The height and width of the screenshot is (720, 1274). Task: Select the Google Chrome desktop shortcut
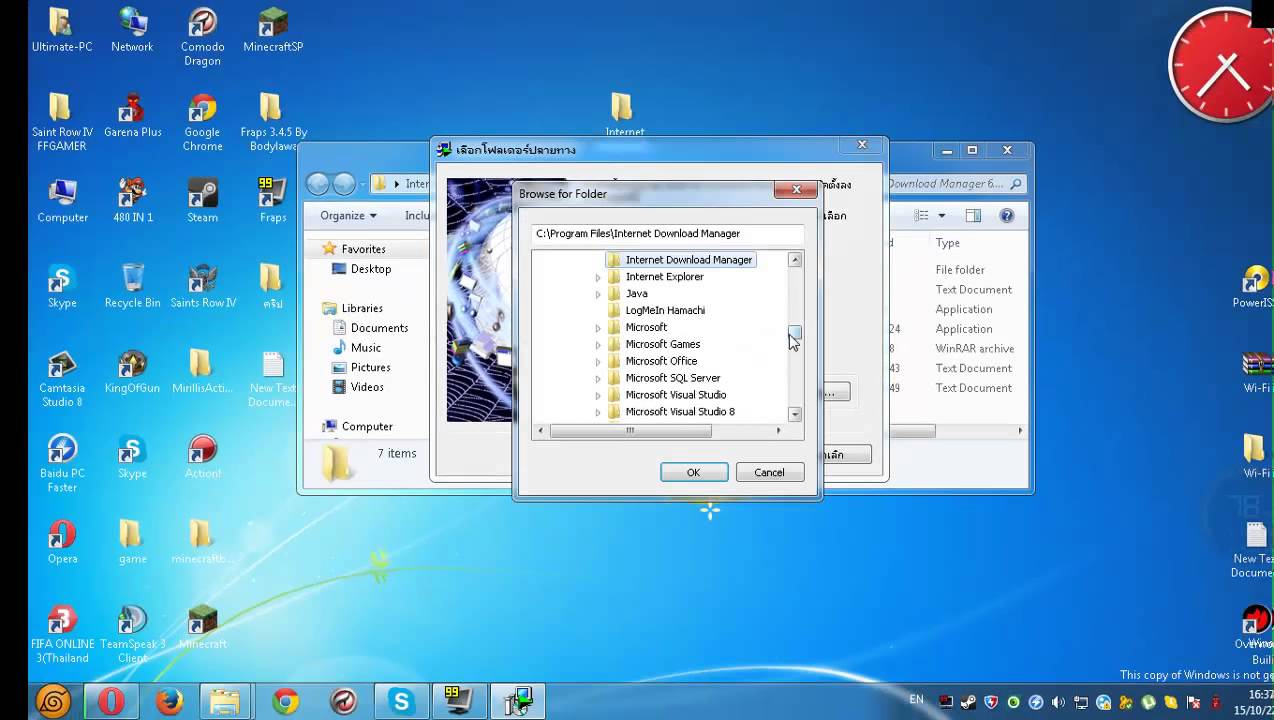click(202, 123)
